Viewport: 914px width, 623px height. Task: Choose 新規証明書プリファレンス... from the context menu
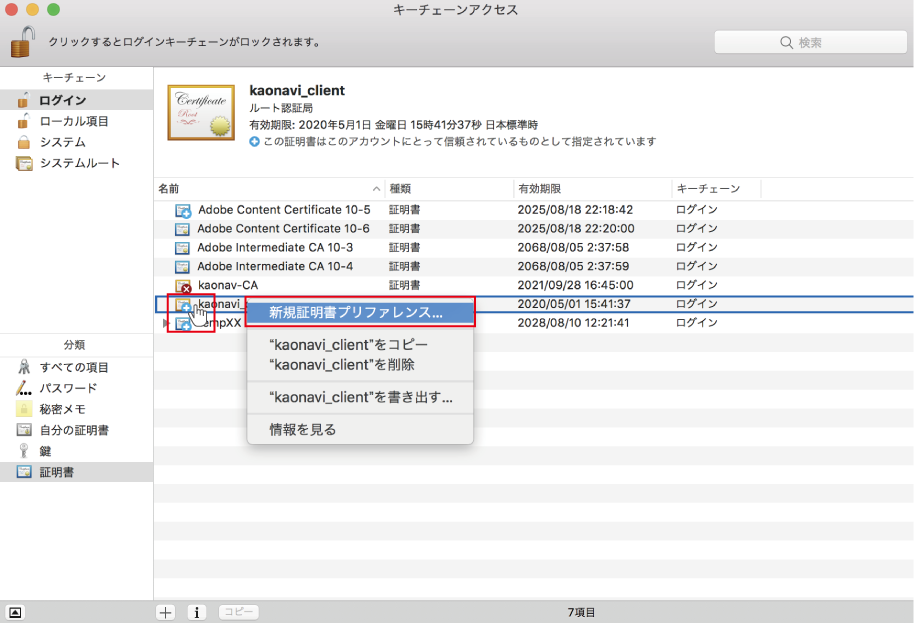360,312
